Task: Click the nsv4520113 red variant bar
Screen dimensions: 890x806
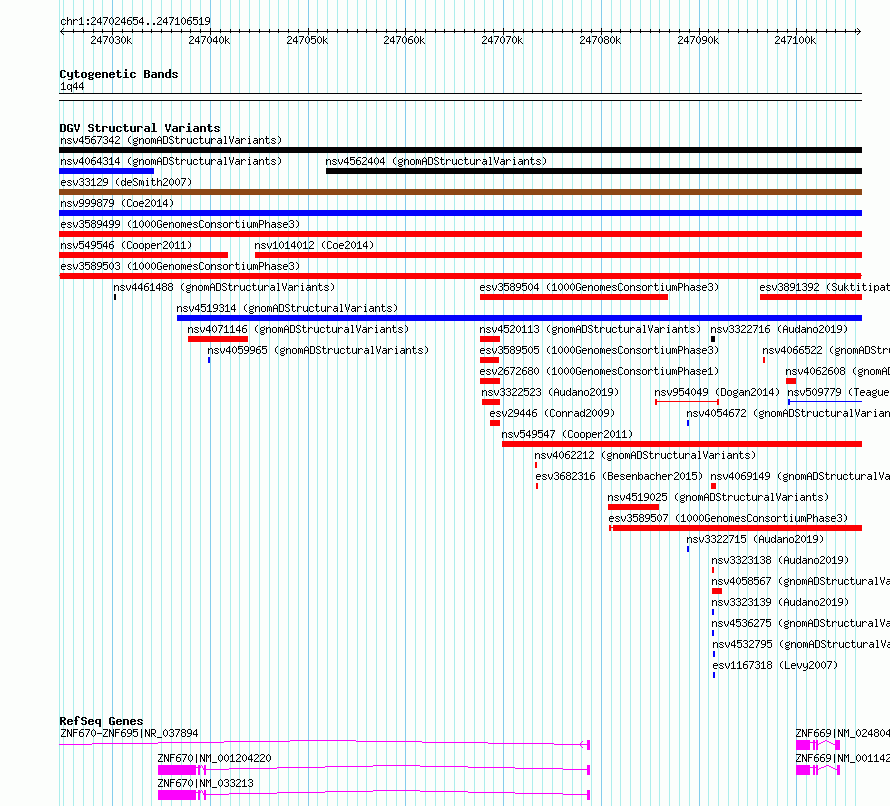Action: coord(490,339)
